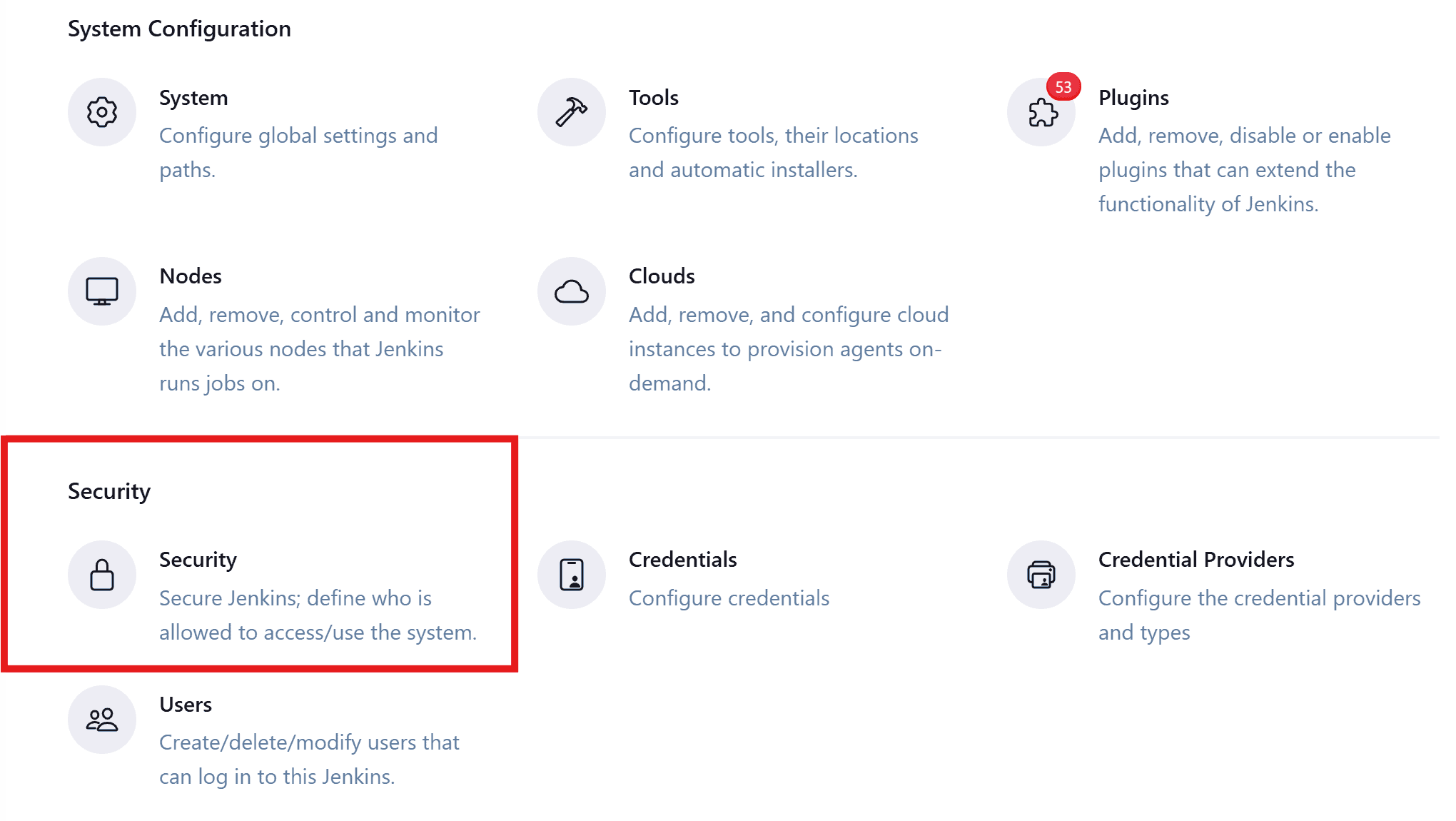Click the Clouds cloud icon
The height and width of the screenshot is (821, 1456).
pyautogui.click(x=571, y=291)
